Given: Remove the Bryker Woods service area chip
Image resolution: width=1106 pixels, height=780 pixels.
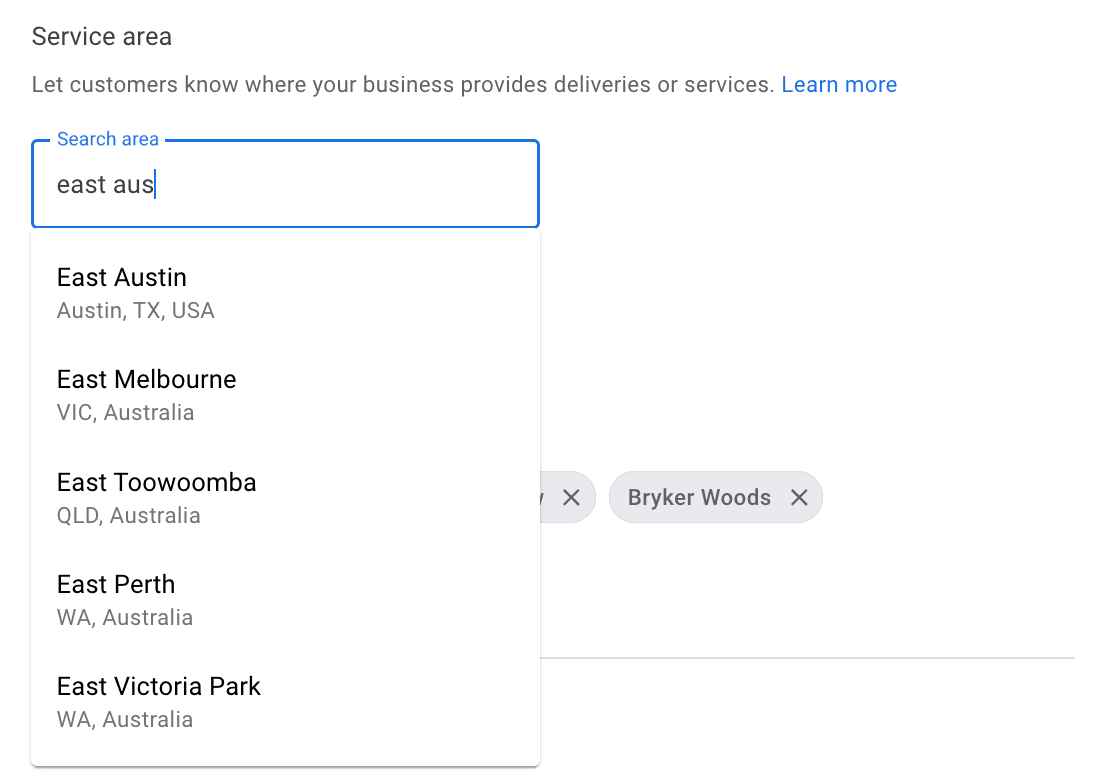Looking at the screenshot, I should coord(799,498).
